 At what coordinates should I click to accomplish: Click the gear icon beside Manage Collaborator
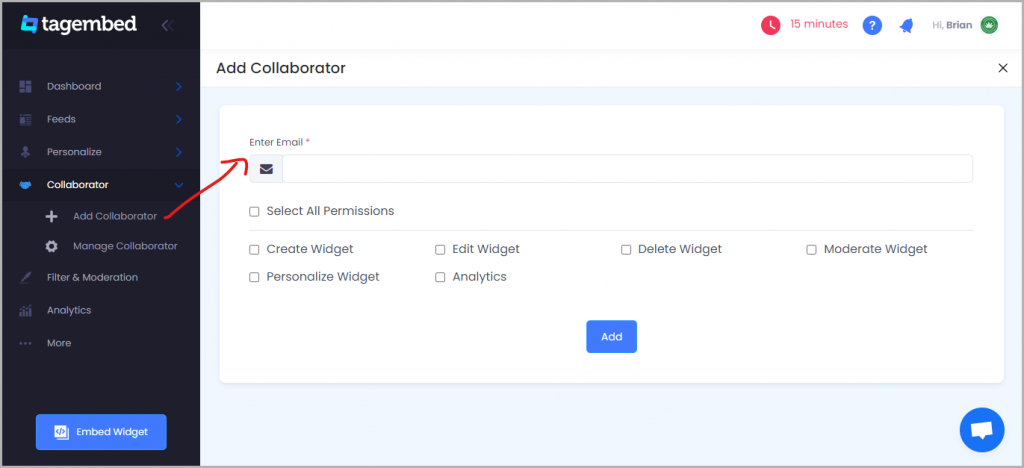pos(52,247)
